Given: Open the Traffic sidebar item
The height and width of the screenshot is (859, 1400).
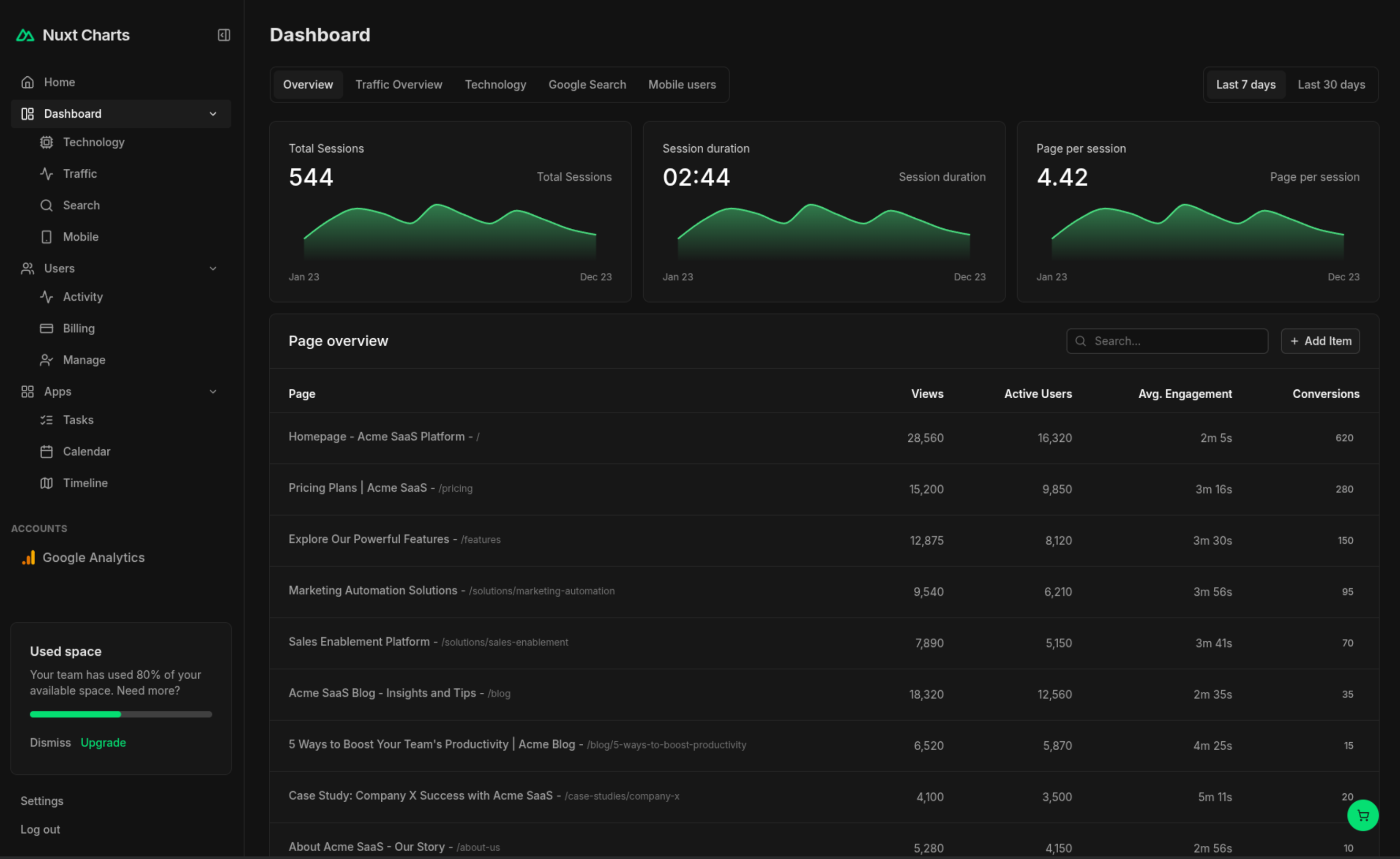Looking at the screenshot, I should click(x=80, y=174).
